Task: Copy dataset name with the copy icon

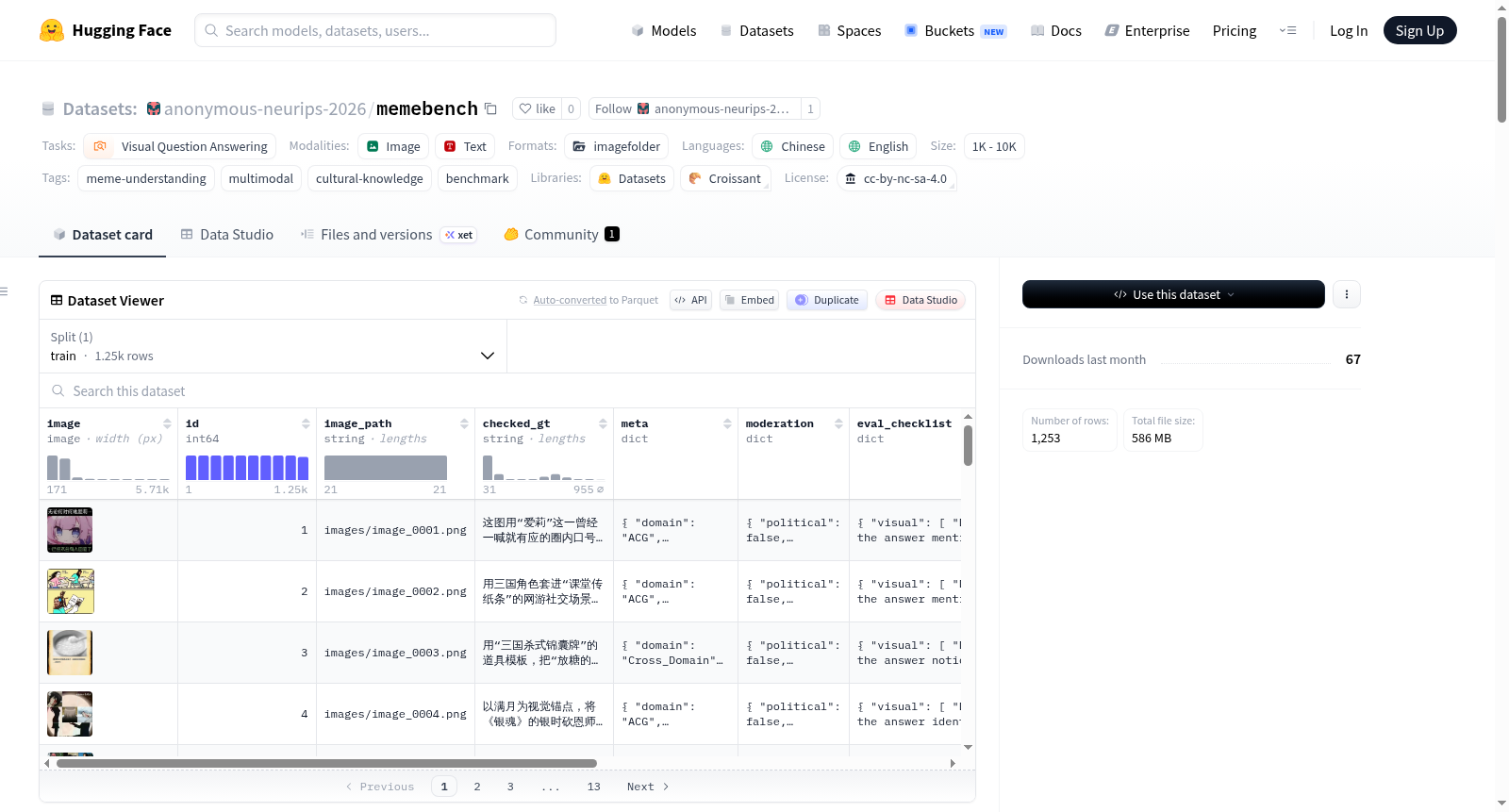Action: [x=490, y=108]
